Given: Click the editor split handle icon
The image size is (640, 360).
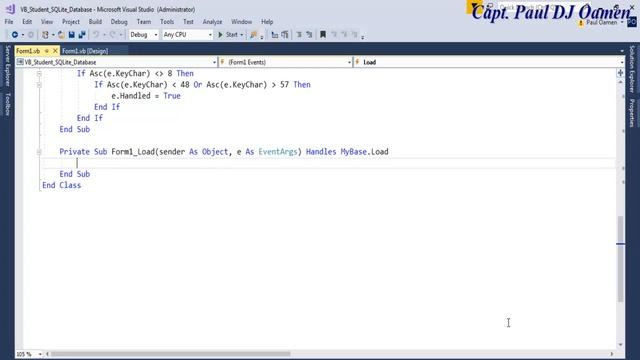Looking at the screenshot, I should pos(620,73).
